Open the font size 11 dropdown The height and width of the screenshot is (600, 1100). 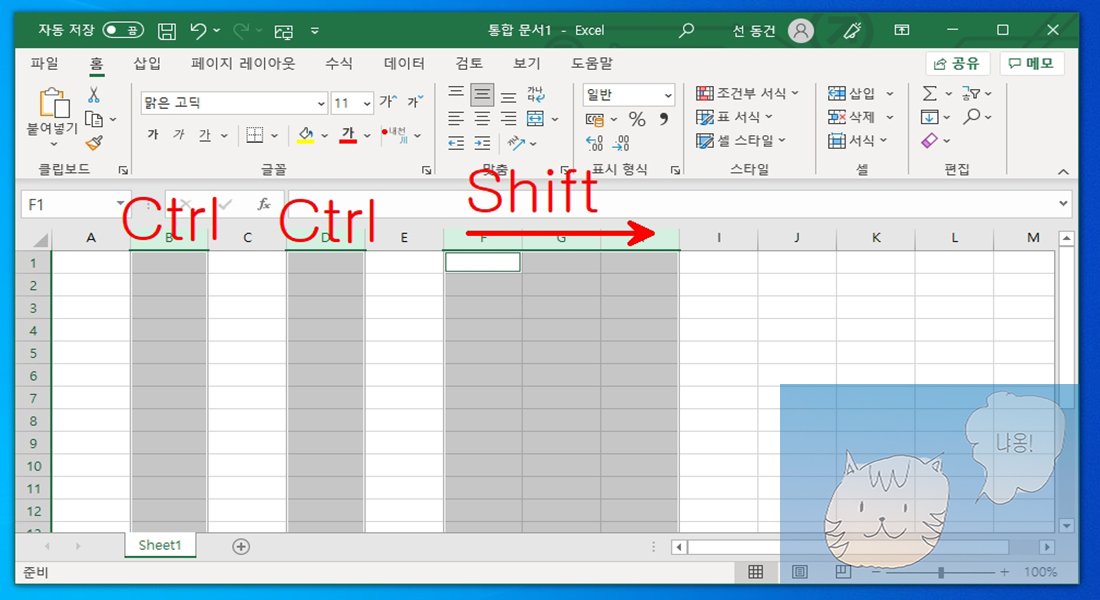(366, 103)
